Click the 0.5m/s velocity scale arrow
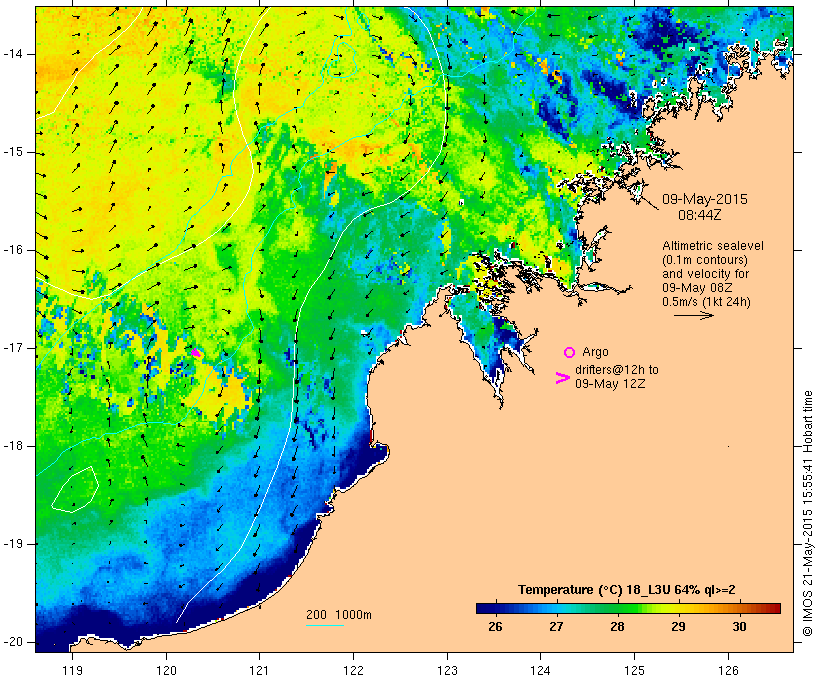Screen dimensions: 820x680 (x=693, y=315)
